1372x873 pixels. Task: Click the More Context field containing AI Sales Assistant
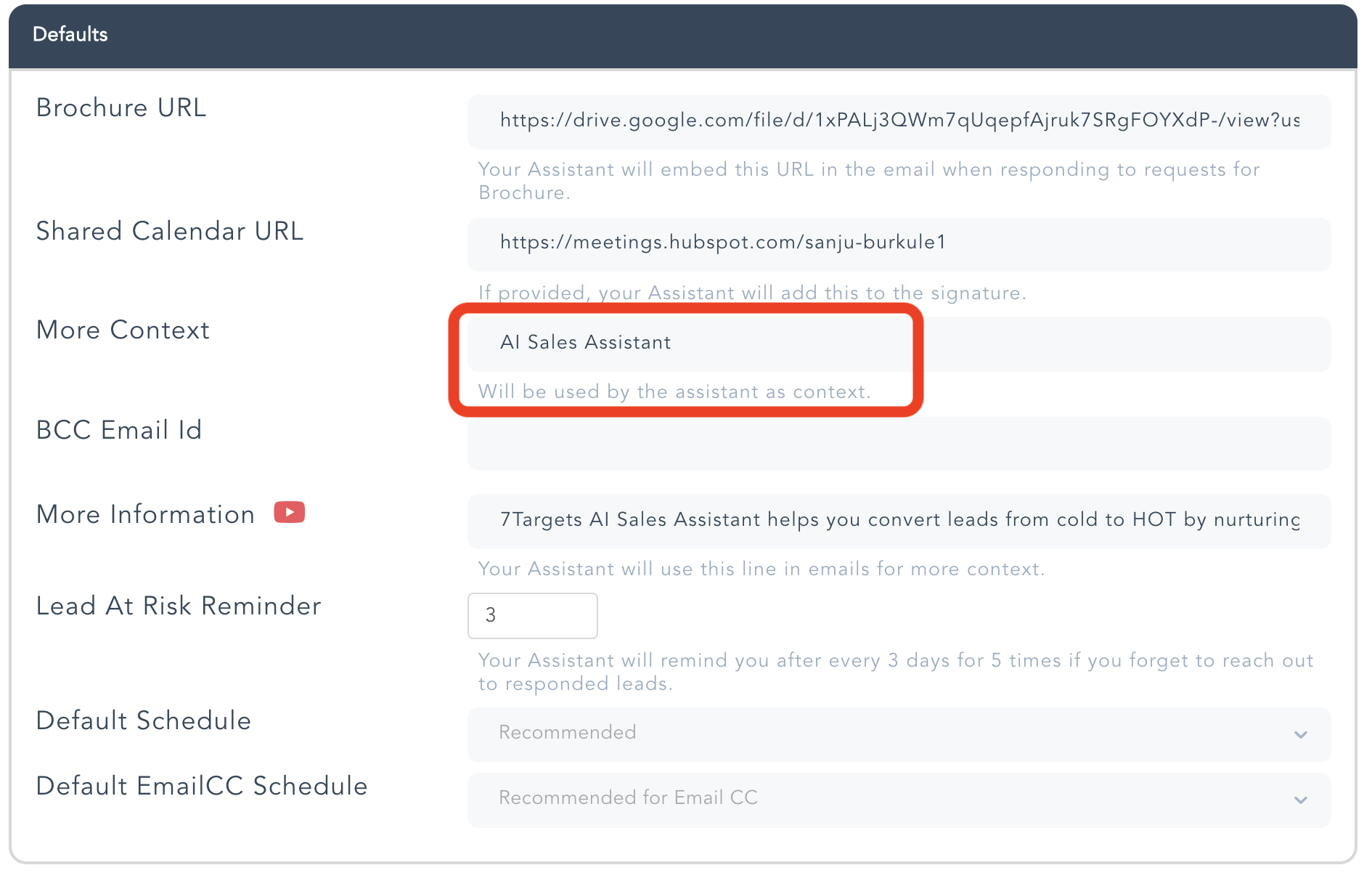pyautogui.click(x=899, y=343)
